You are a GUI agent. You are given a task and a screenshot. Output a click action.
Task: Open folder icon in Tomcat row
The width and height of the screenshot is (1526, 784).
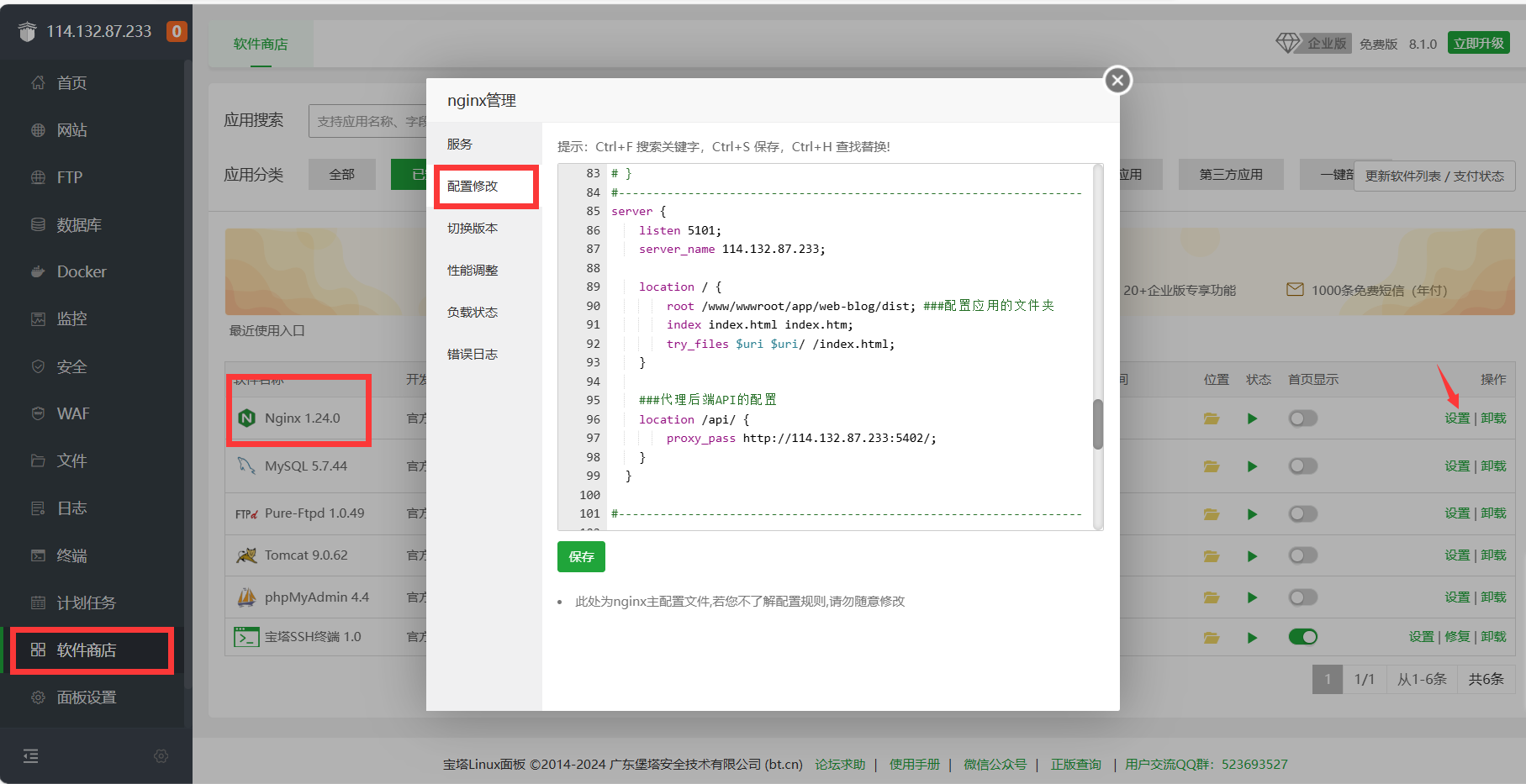point(1212,555)
